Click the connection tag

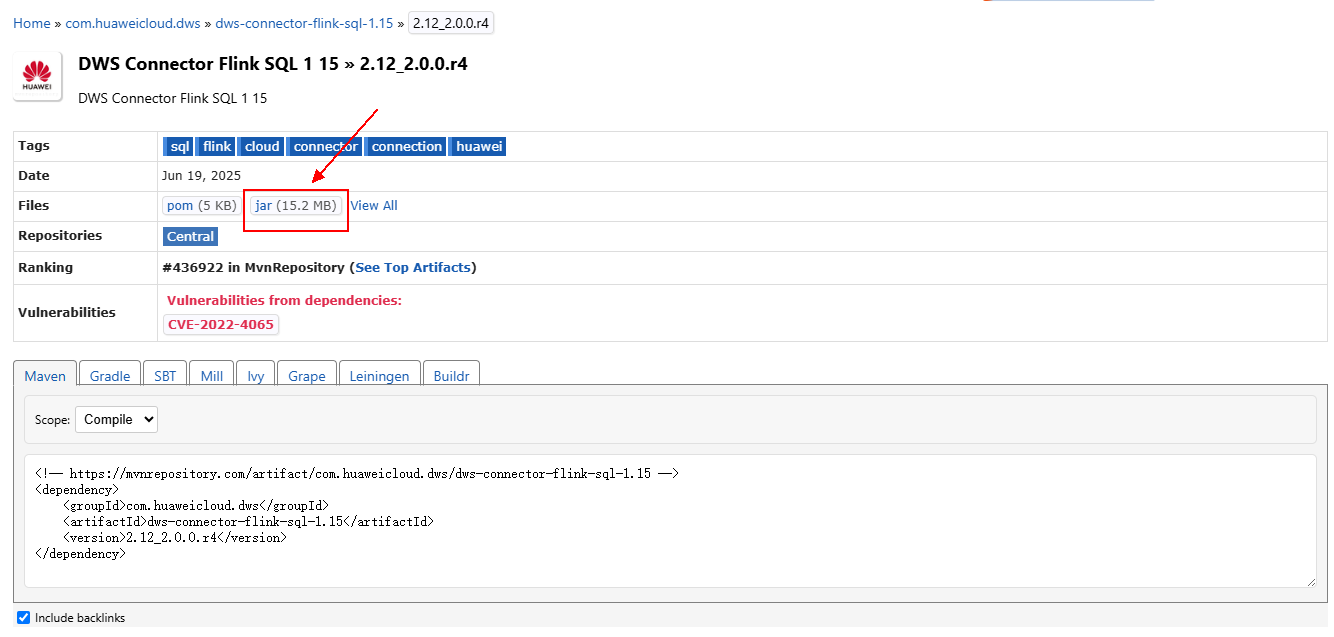(405, 146)
